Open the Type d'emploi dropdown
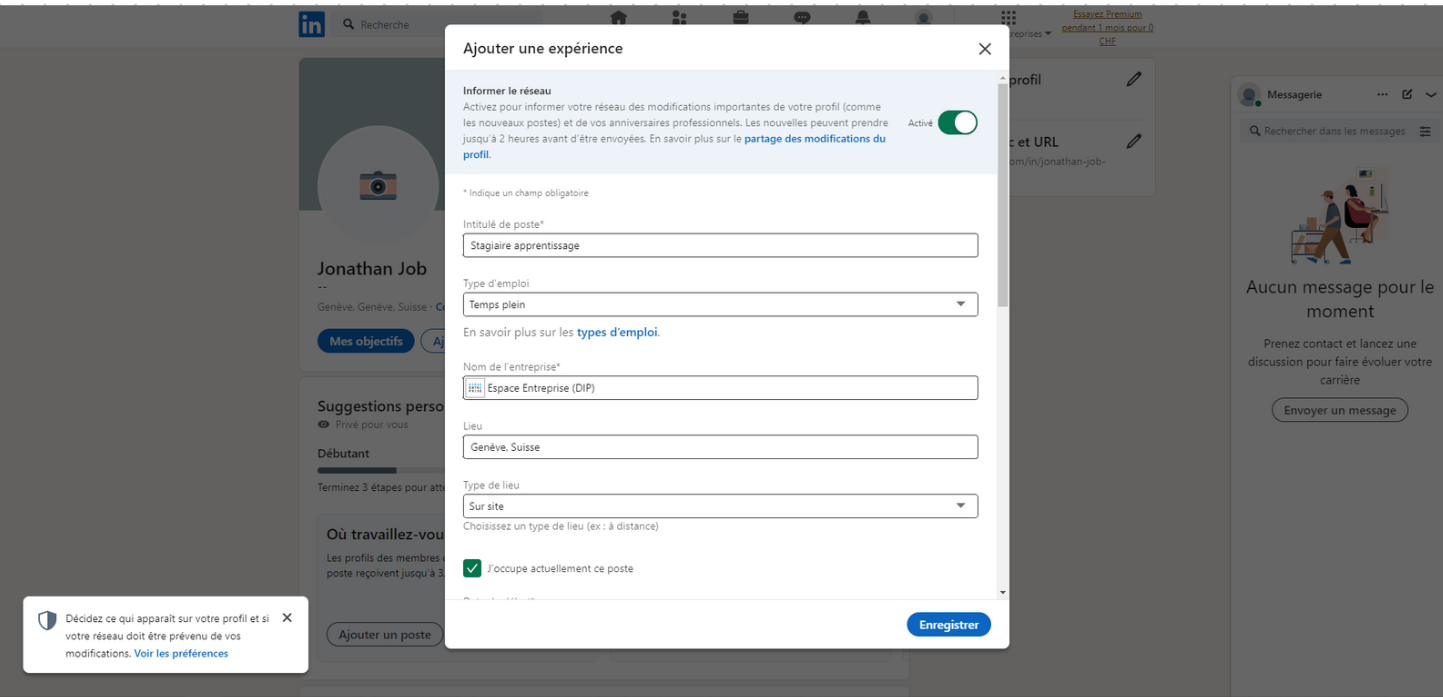This screenshot has height=697, width=1443. (x=720, y=304)
